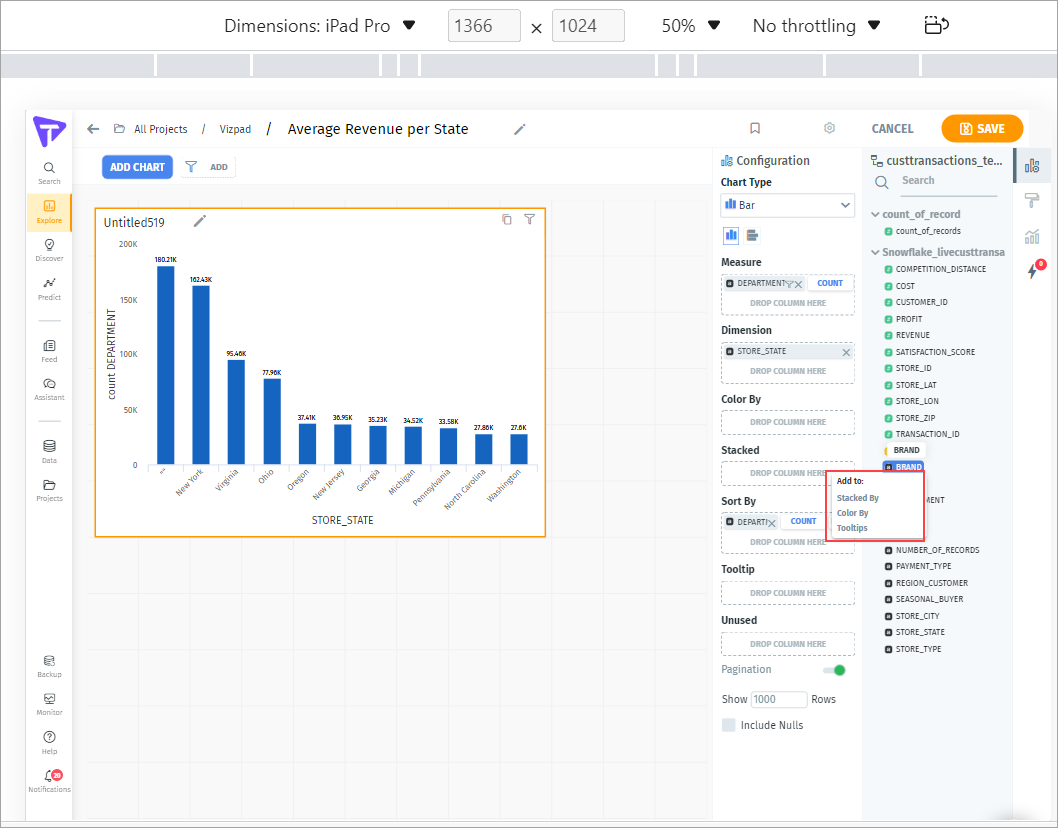Click CANCEL in the header
The height and width of the screenshot is (828, 1058).
pos(892,129)
